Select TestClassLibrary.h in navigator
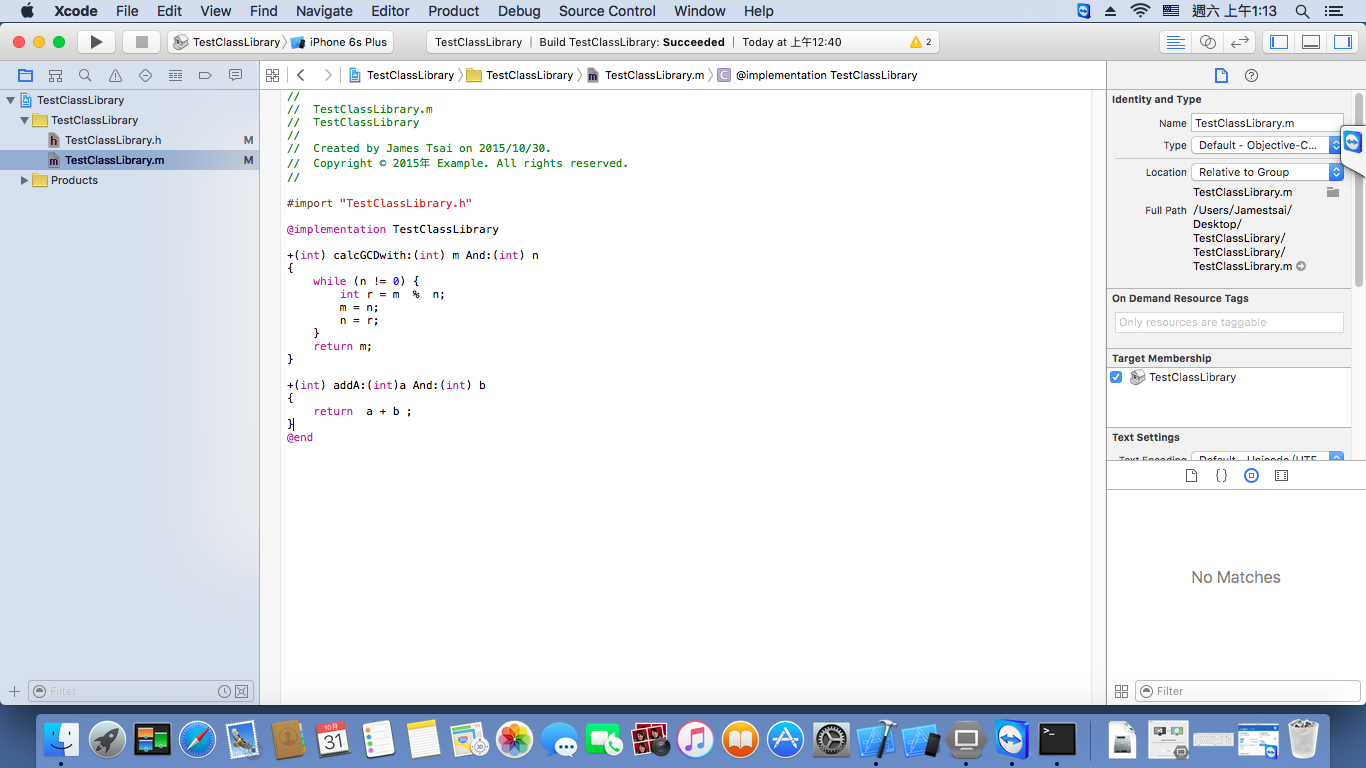1366x768 pixels. coord(129,140)
